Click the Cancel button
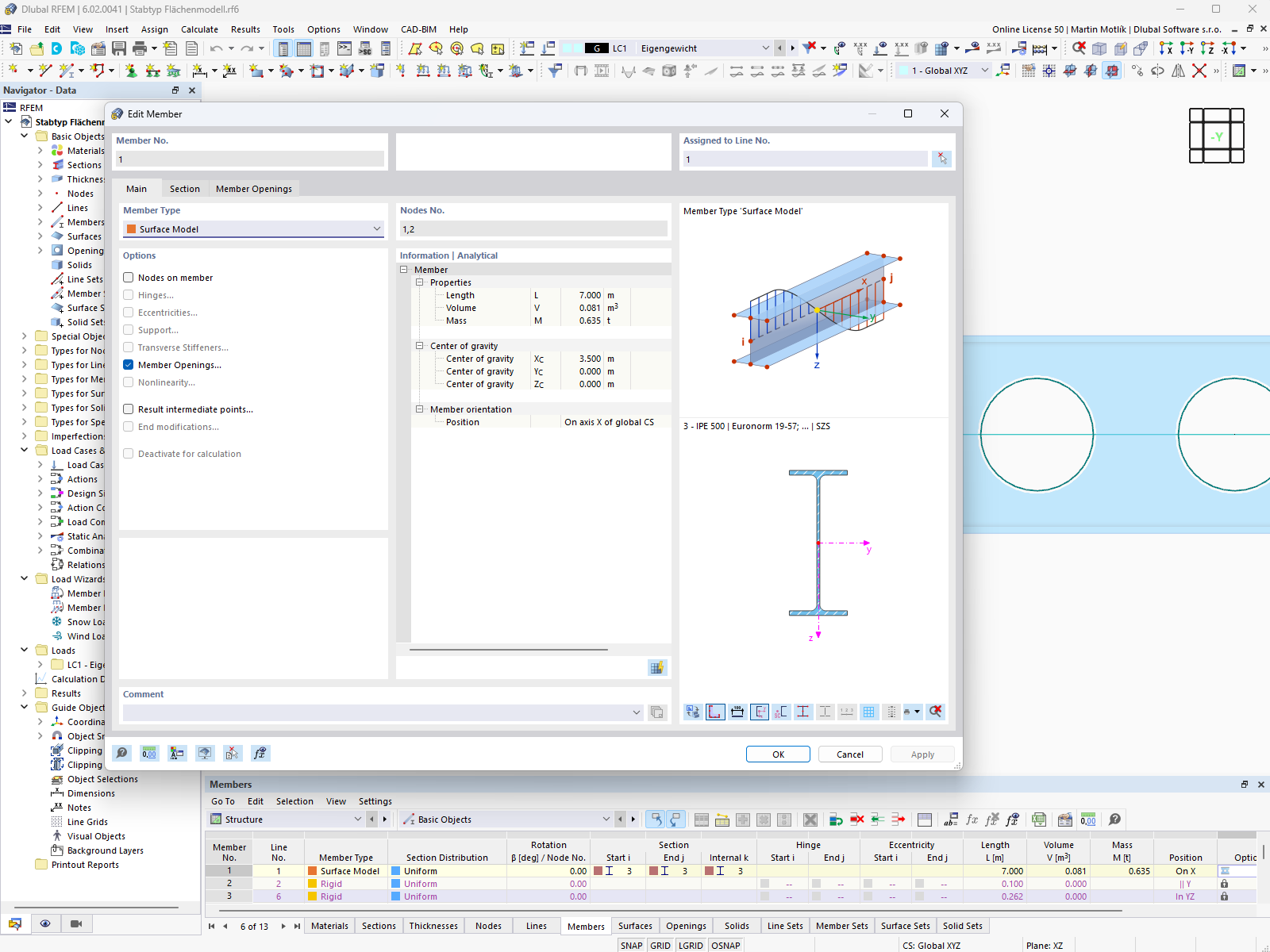 pyautogui.click(x=850, y=754)
